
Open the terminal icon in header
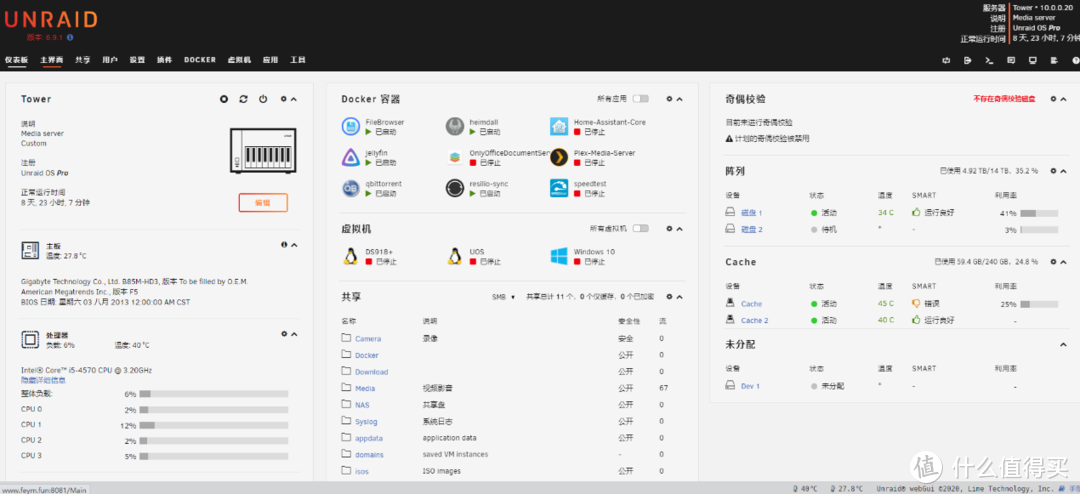click(989, 61)
